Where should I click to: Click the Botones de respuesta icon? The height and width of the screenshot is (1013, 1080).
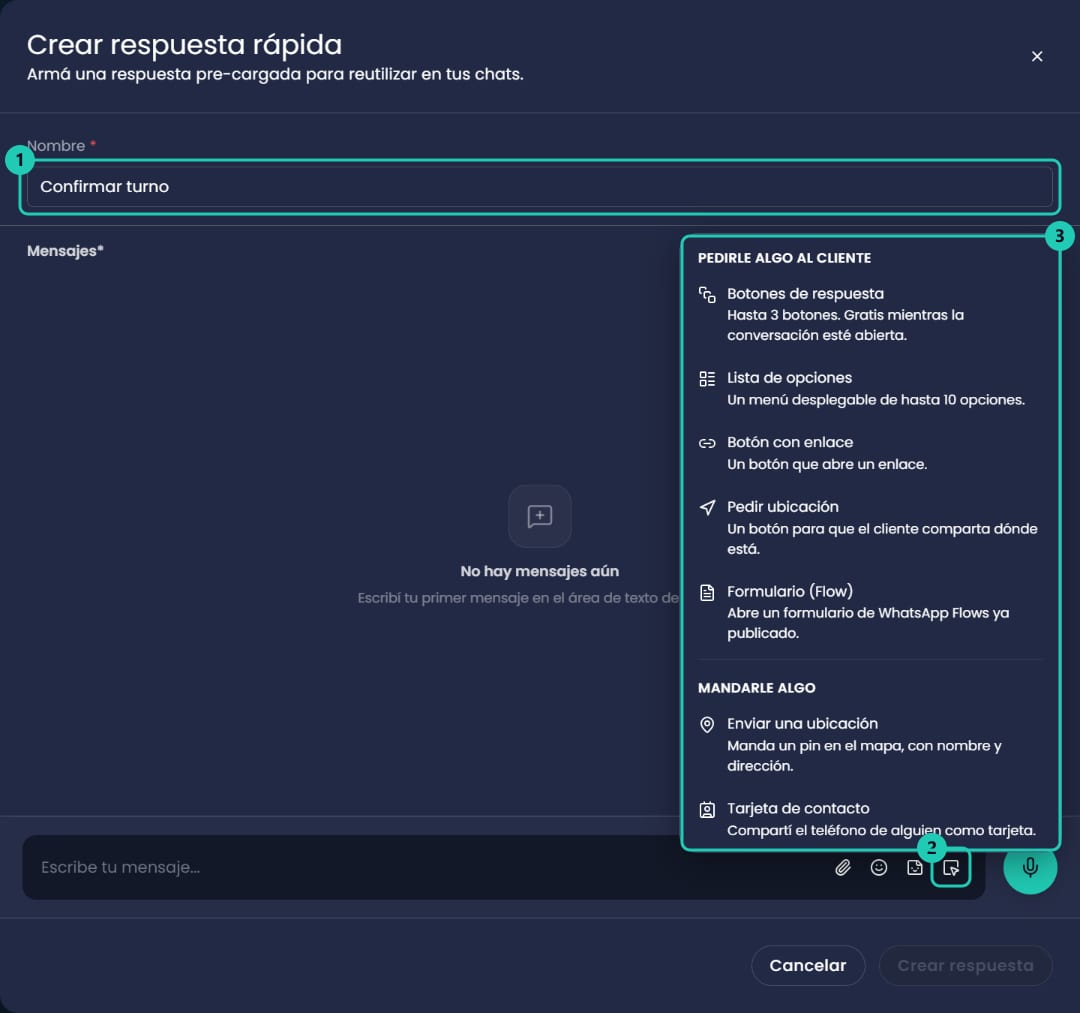click(x=707, y=295)
